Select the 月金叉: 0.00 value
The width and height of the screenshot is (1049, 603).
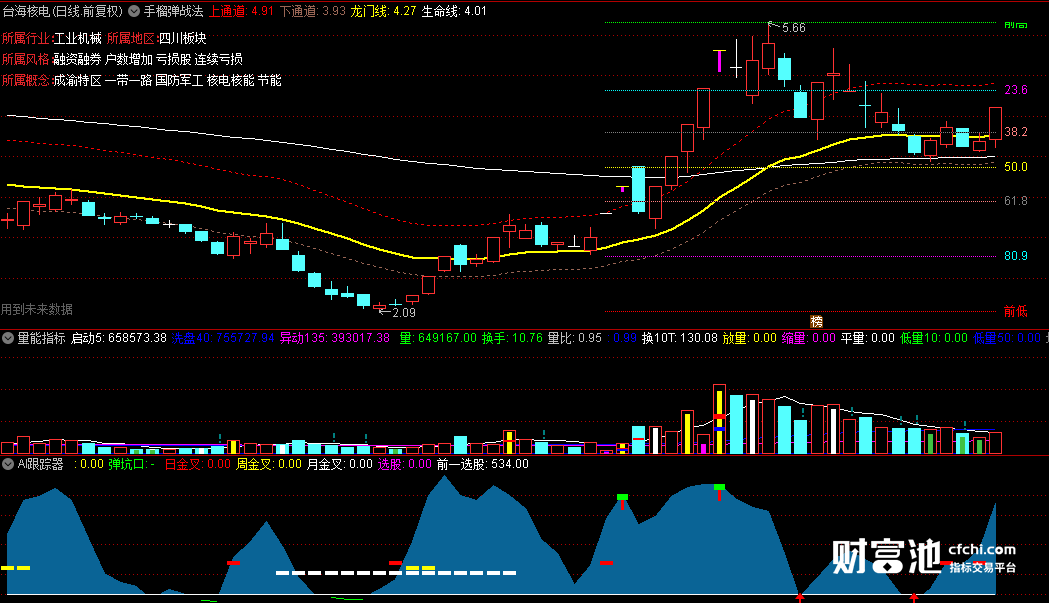(x=339, y=464)
